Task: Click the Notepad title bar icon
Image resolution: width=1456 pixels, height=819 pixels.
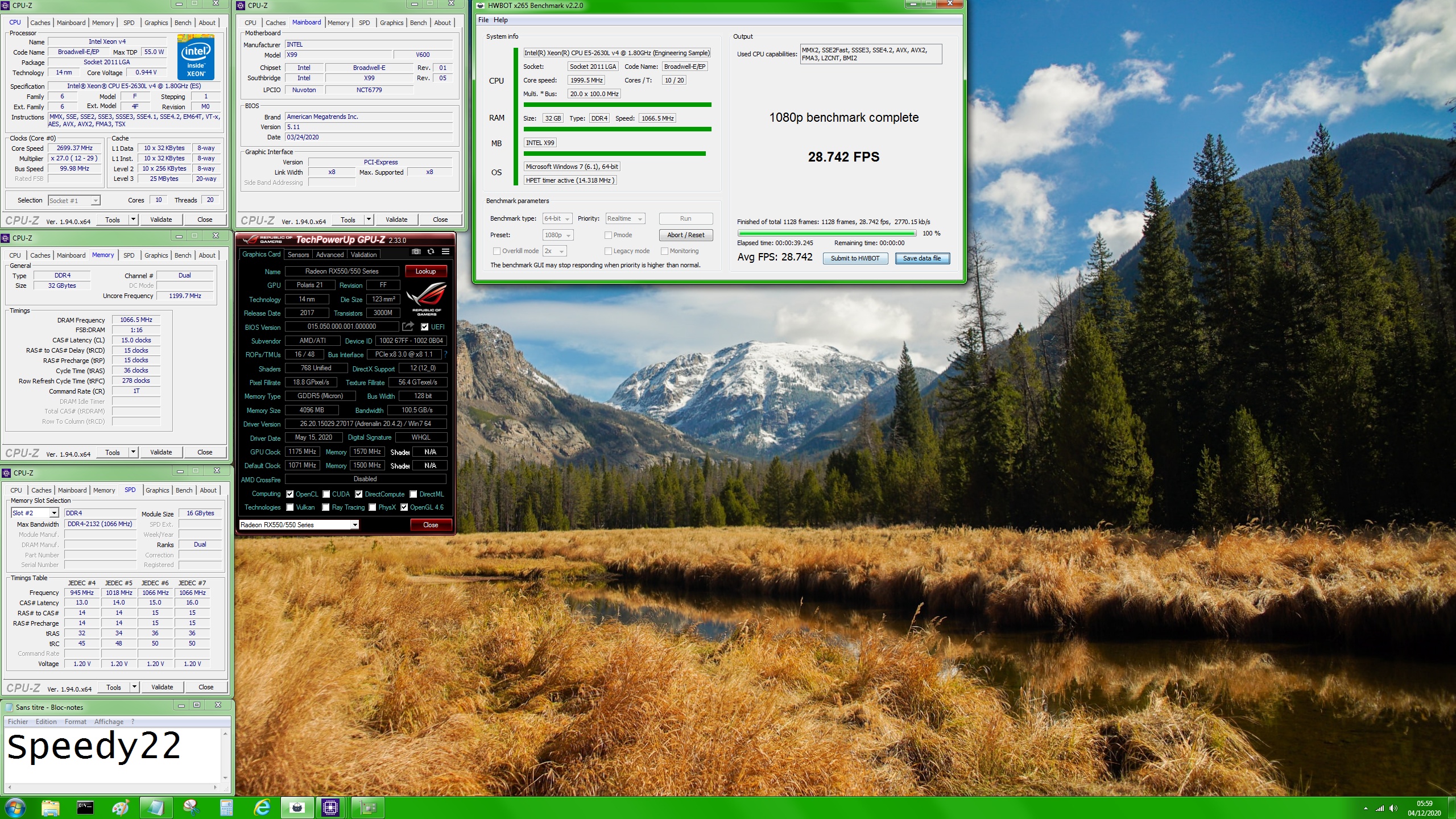Action: click(9, 707)
